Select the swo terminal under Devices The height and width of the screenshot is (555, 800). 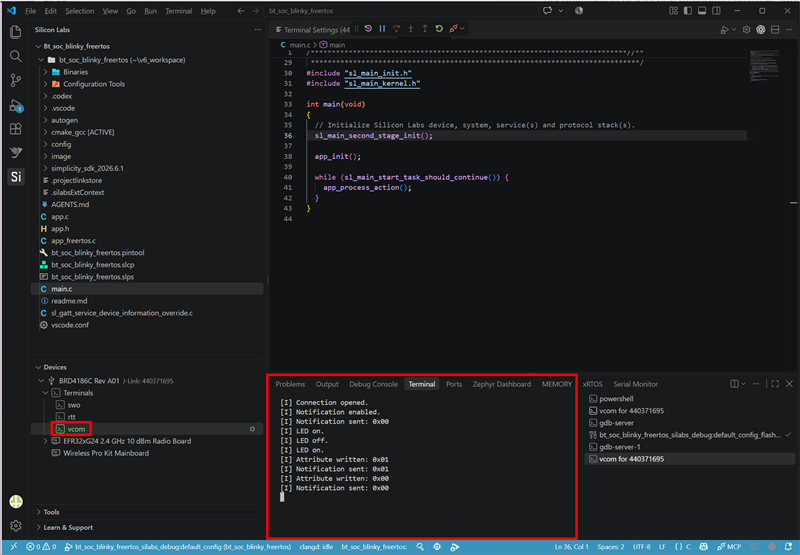[73, 405]
